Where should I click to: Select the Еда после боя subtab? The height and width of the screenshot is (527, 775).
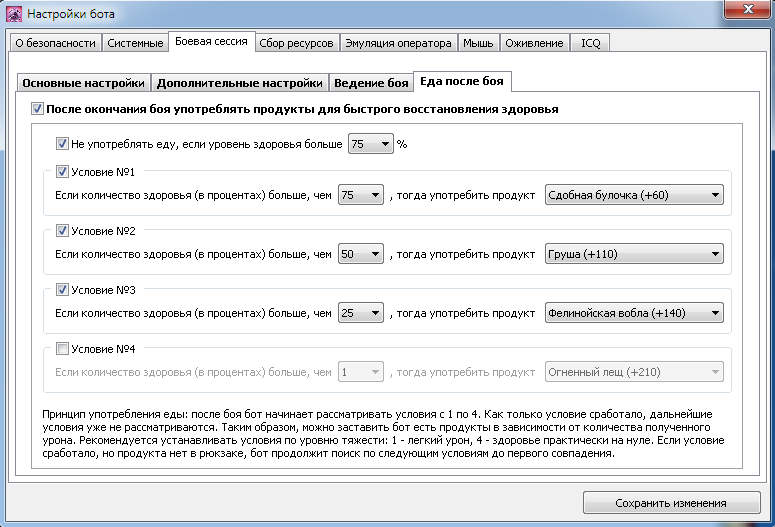pos(462,81)
